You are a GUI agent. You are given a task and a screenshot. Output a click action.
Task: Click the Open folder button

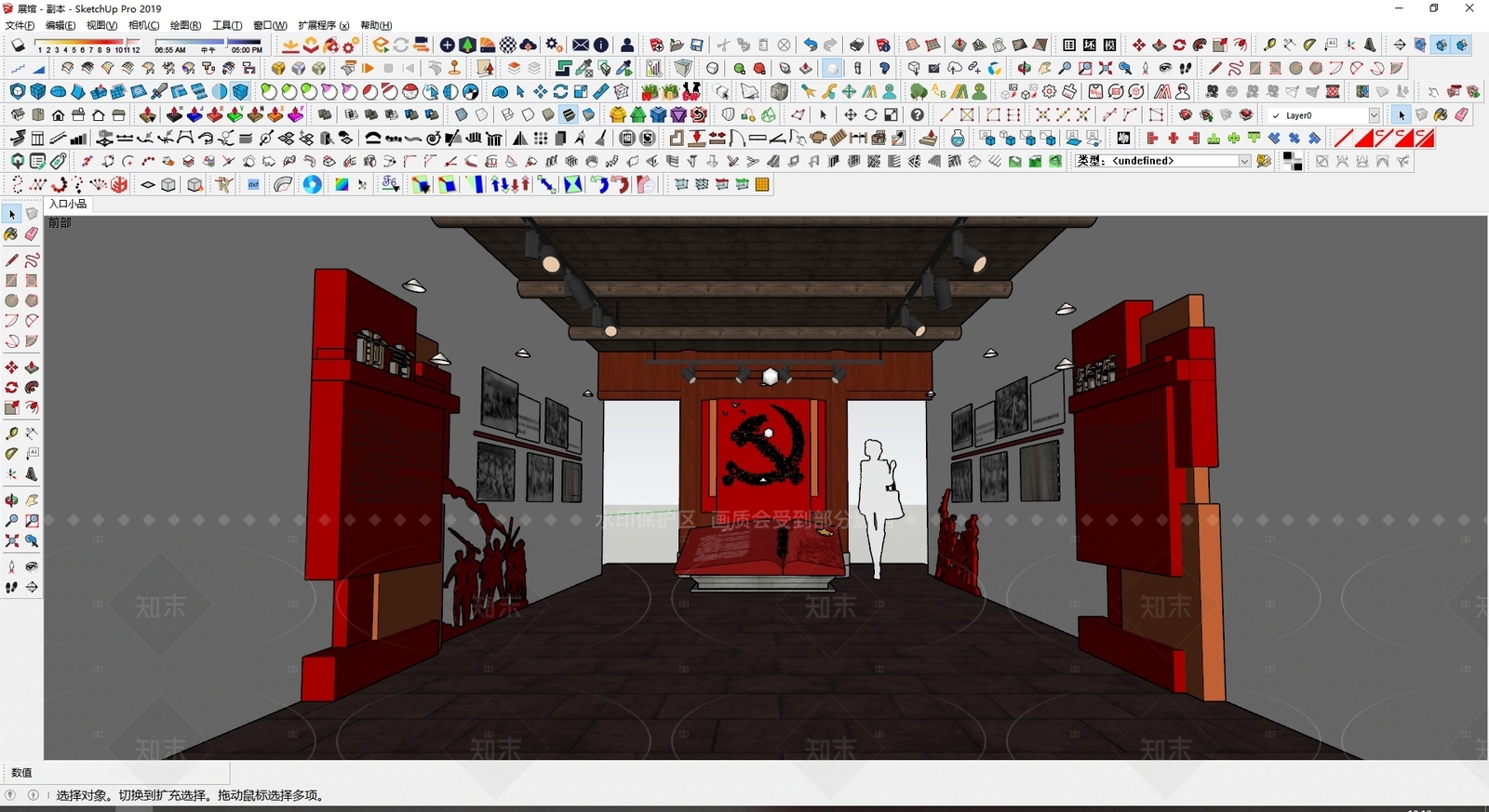pos(677,45)
